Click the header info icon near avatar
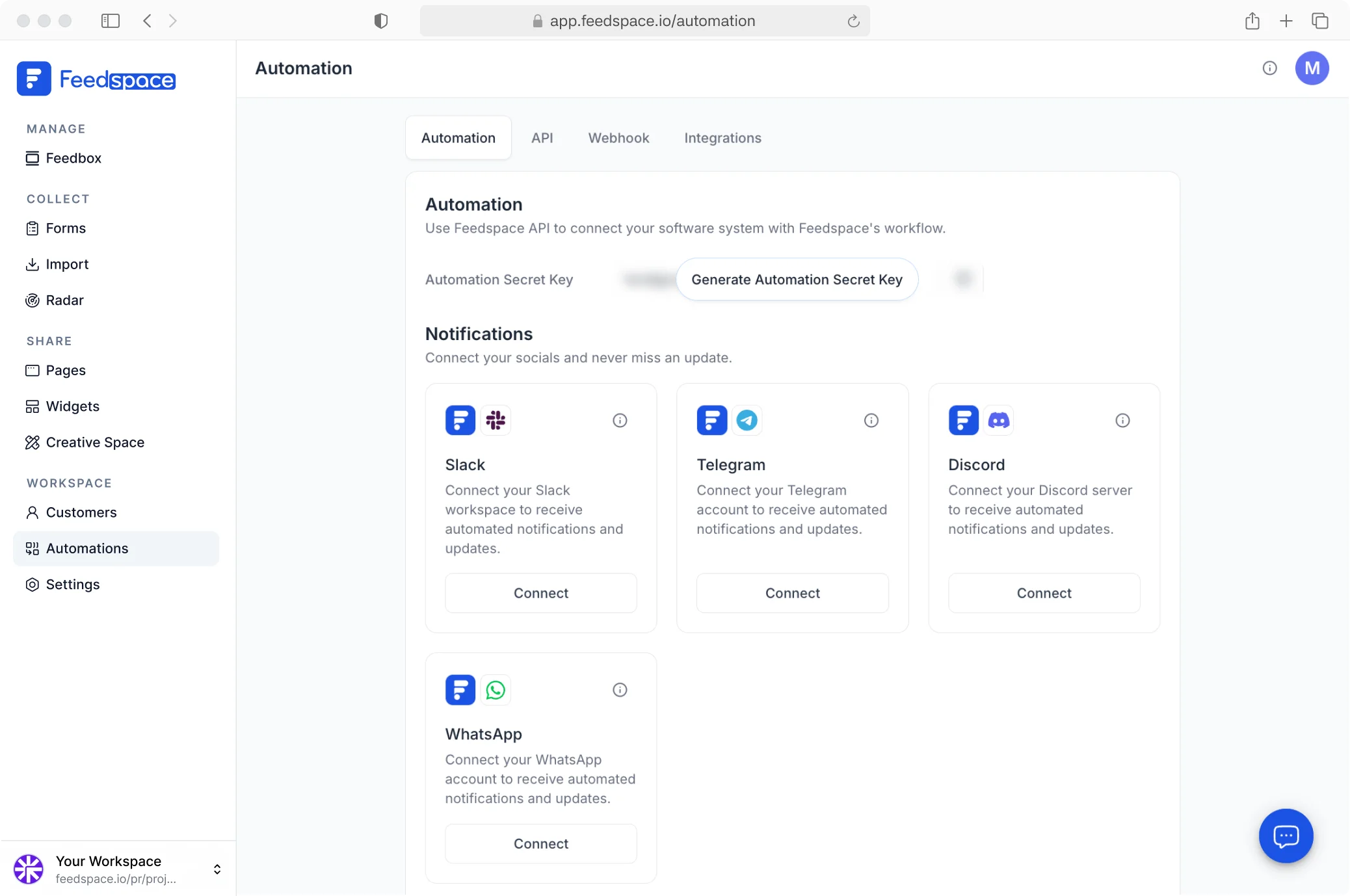1350x896 pixels. pos(1269,68)
